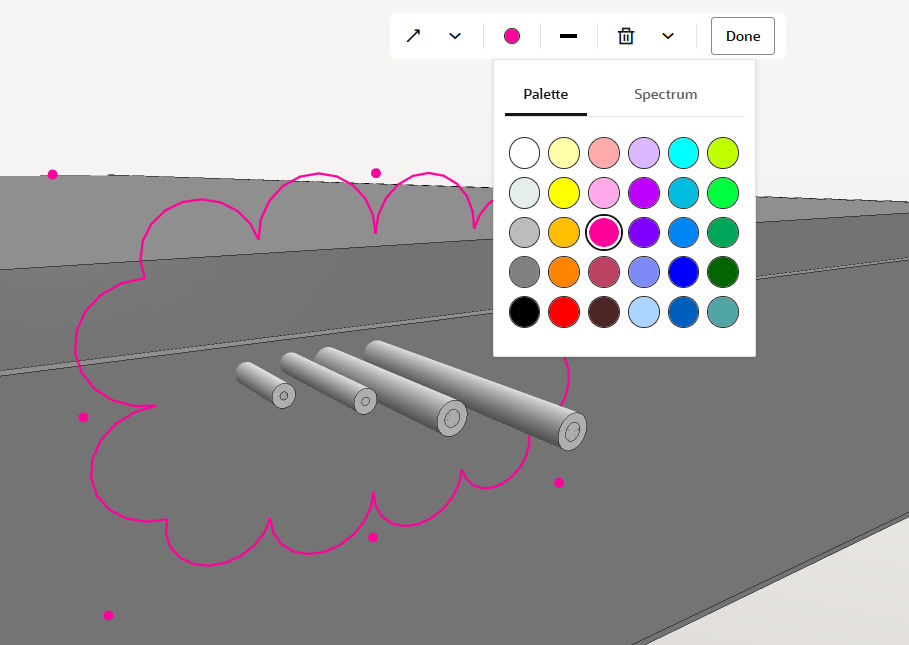Pick the bright purple swatch

pos(644,193)
